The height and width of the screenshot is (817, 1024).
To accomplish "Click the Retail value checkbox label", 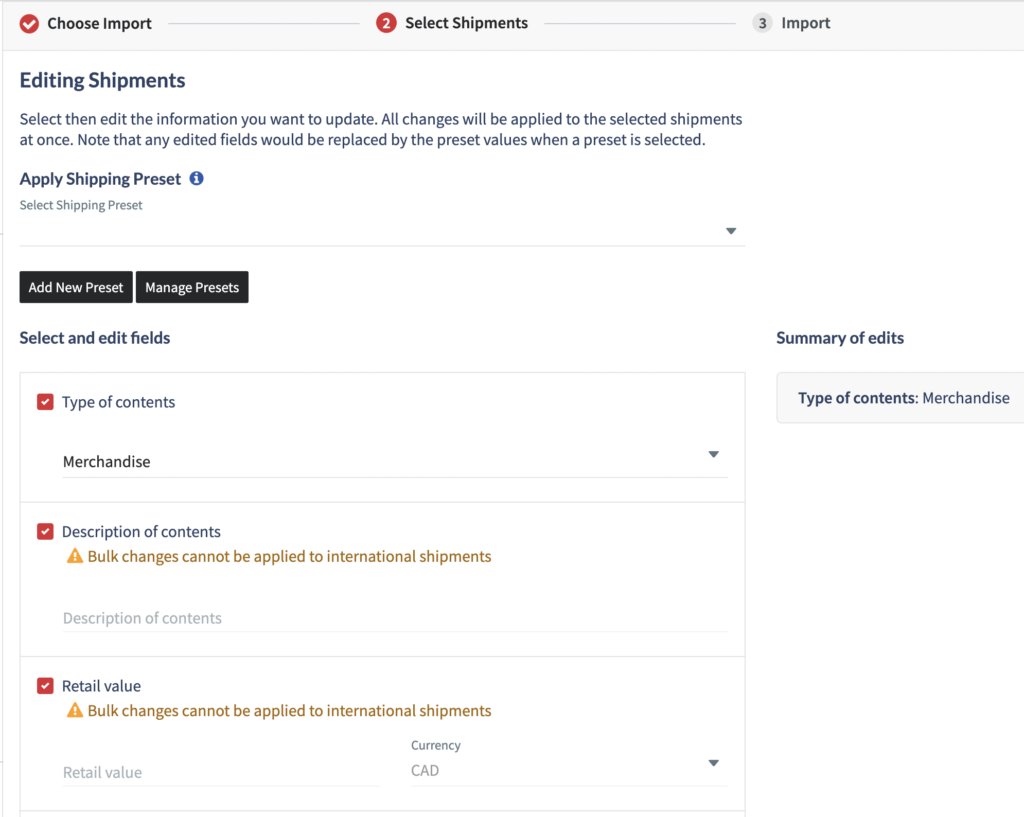I will coord(101,686).
